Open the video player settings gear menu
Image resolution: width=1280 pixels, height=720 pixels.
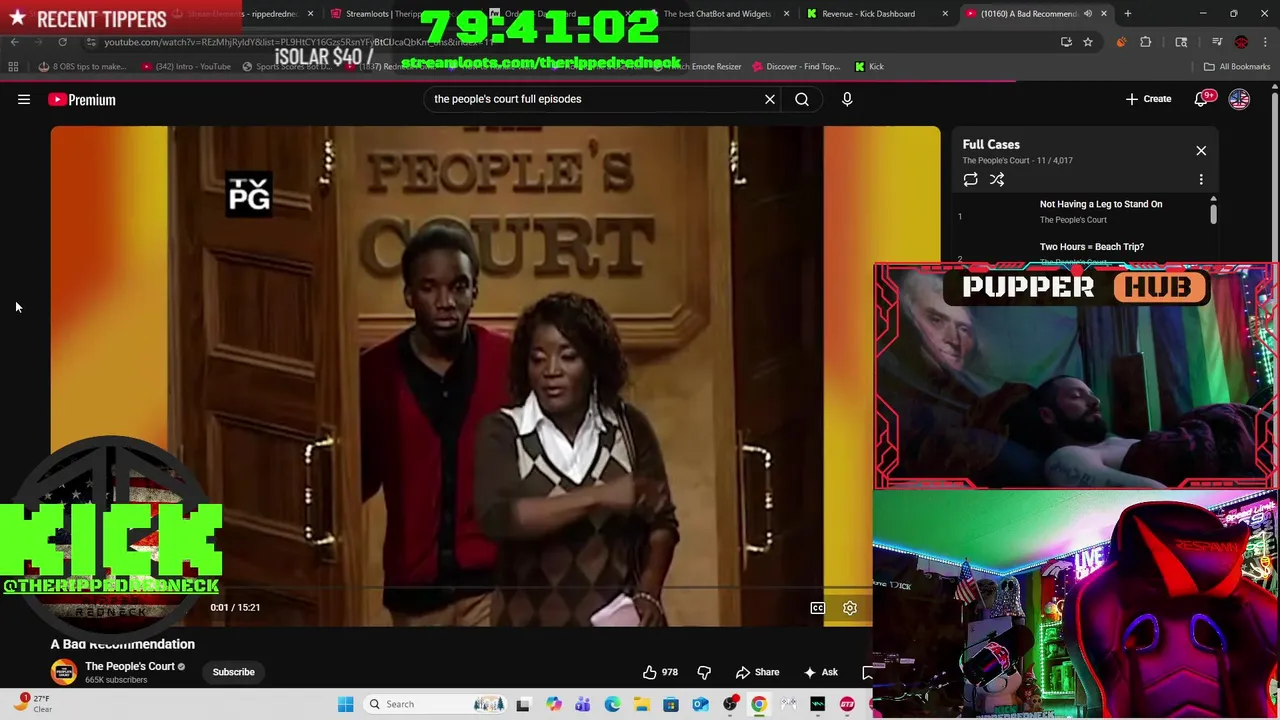849,608
